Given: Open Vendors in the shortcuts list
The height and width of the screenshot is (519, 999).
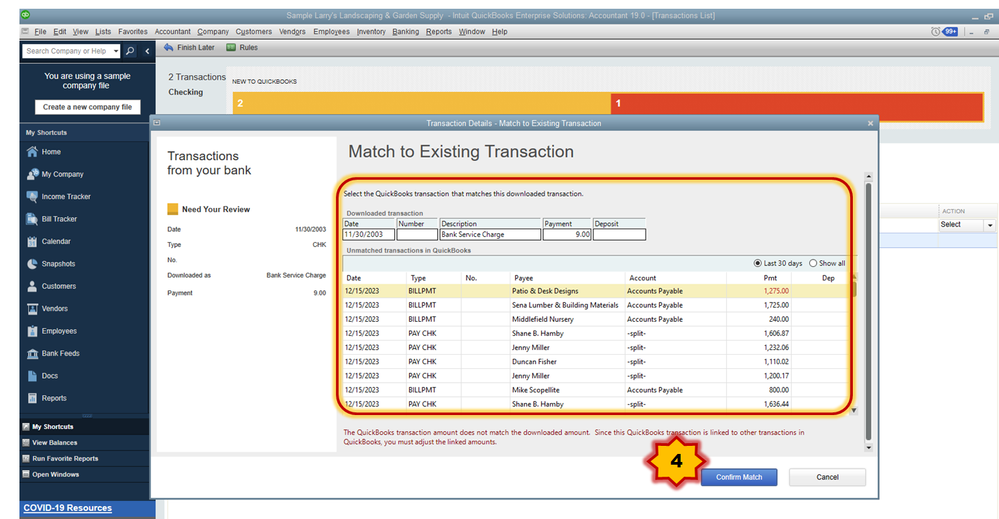Looking at the screenshot, I should (47, 308).
